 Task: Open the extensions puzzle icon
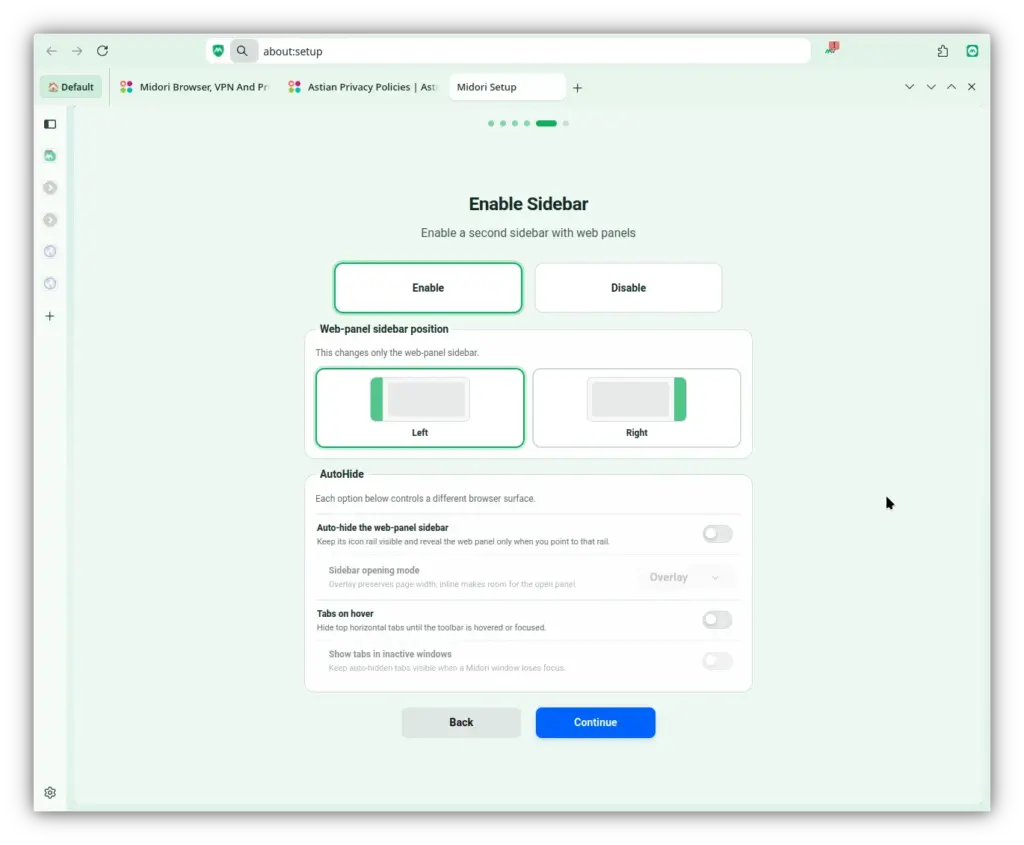click(942, 51)
